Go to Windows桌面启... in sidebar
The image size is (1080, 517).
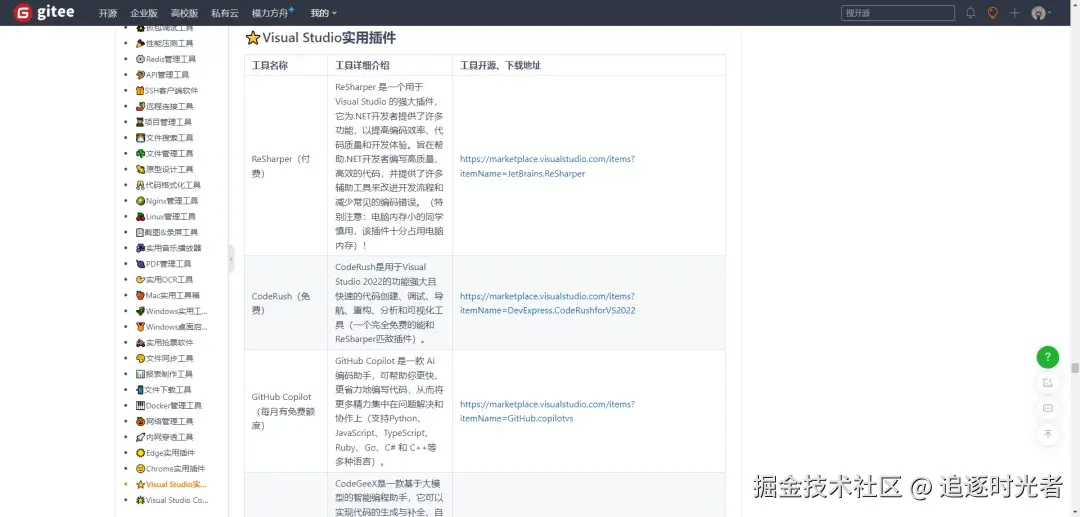(172, 327)
